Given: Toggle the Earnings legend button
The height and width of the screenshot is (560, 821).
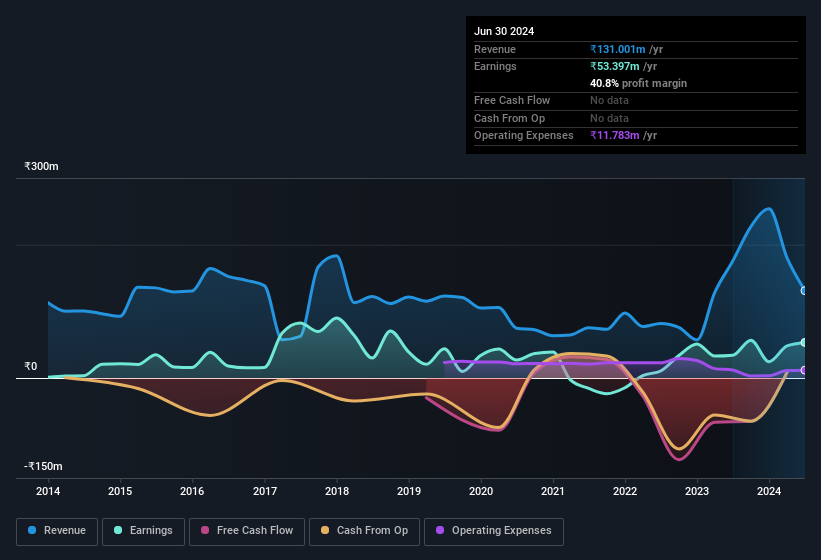Looking at the screenshot, I should click(143, 531).
